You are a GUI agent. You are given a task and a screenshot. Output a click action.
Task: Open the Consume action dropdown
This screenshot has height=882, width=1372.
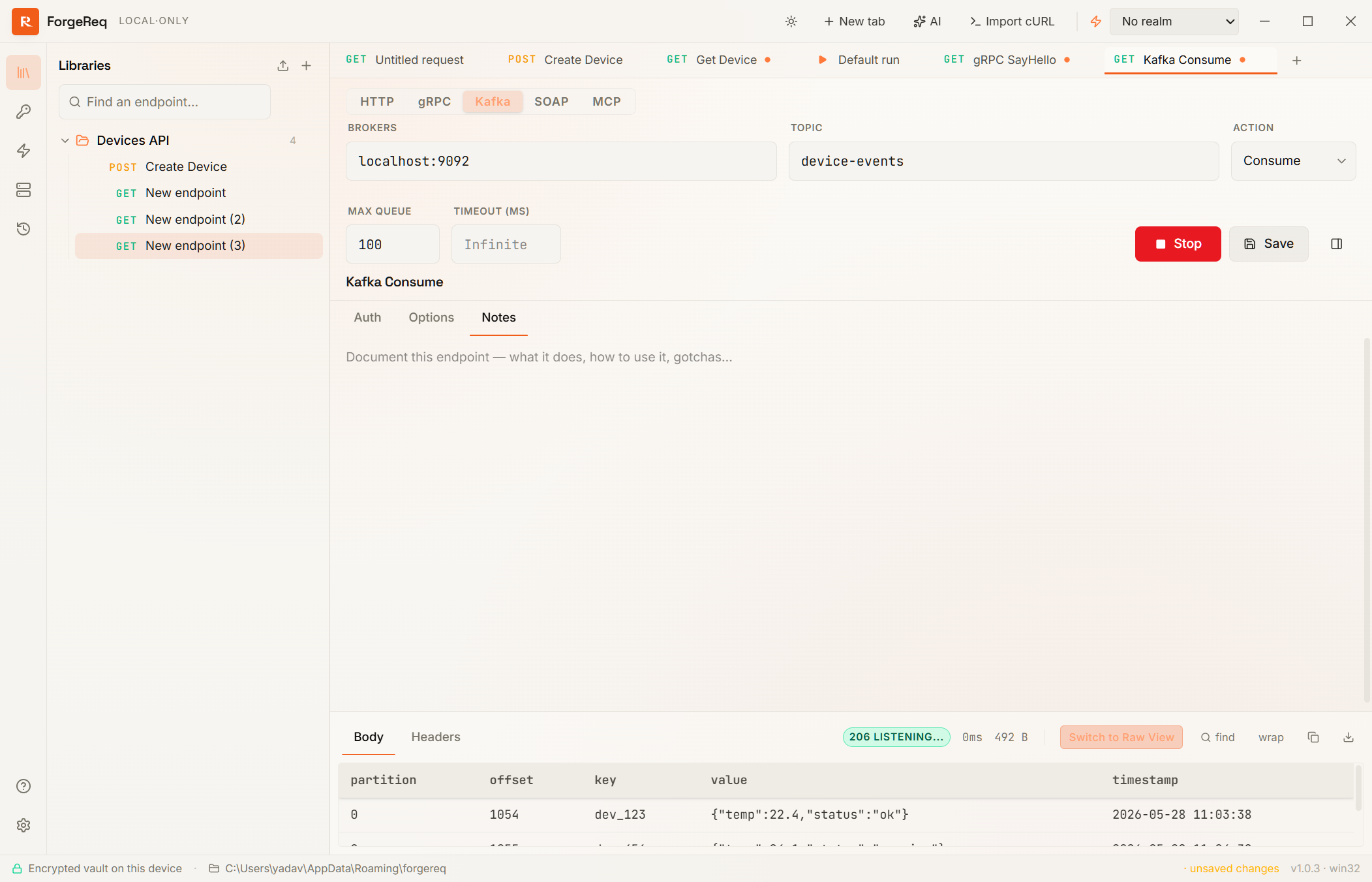[x=1293, y=161]
